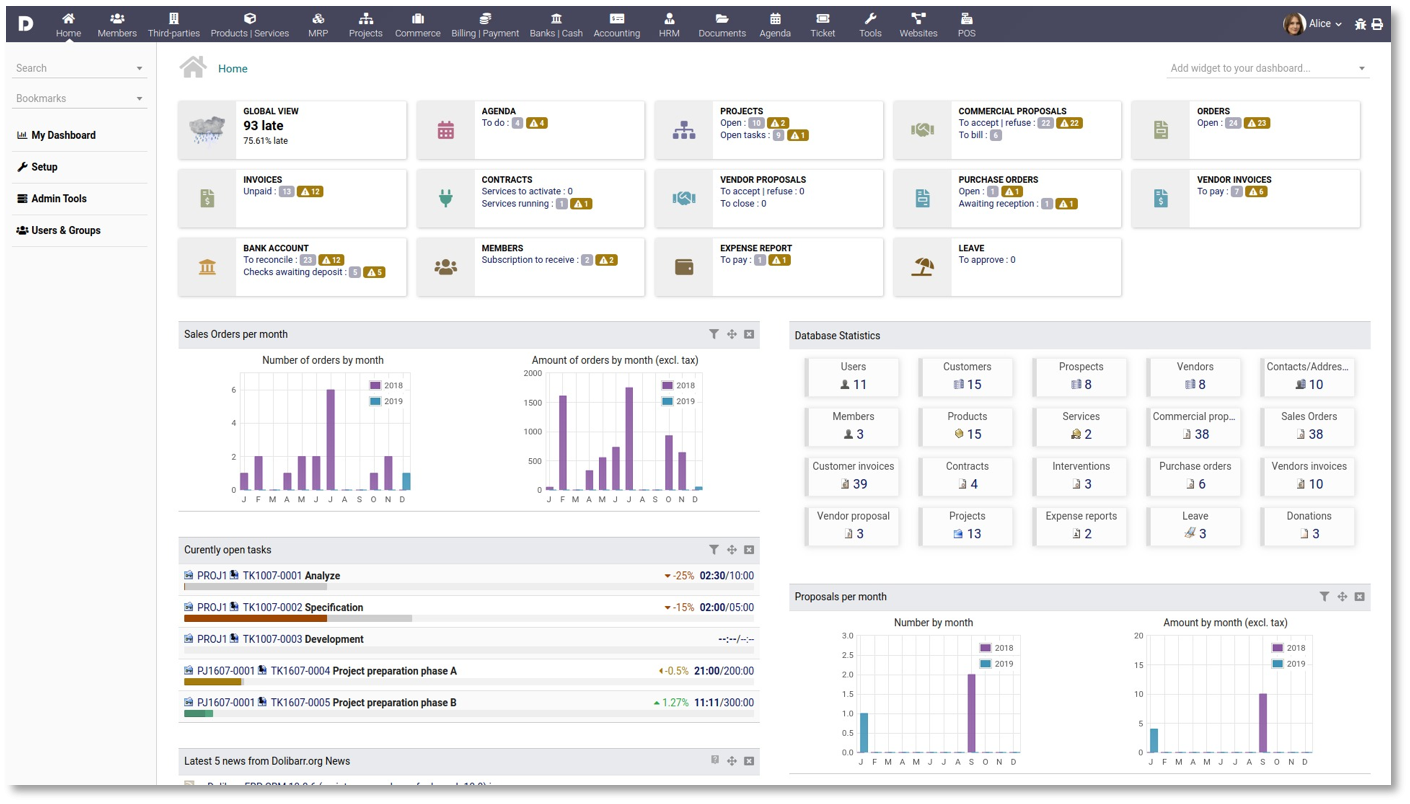Click the Leave card beach umbrella icon

point(922,267)
